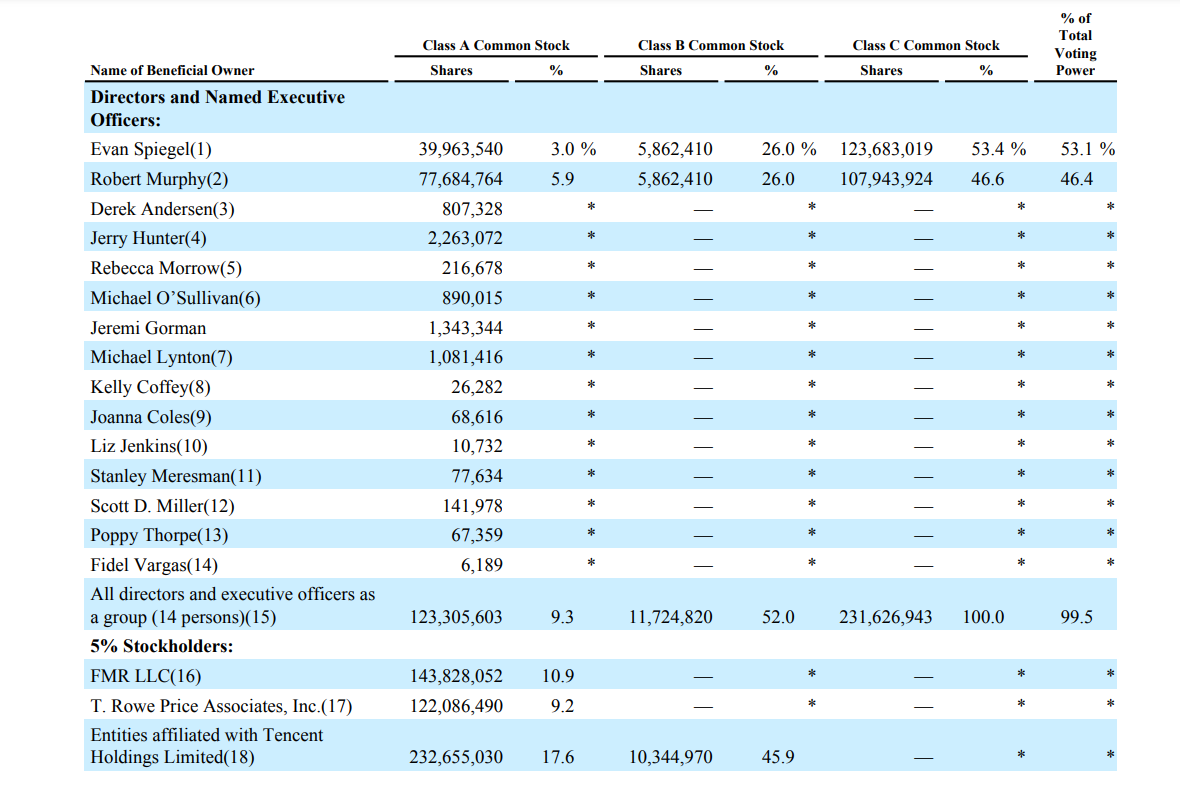Click Tencent Class B shares '10,344,970'
This screenshot has height=789, width=1180.
tap(671, 757)
